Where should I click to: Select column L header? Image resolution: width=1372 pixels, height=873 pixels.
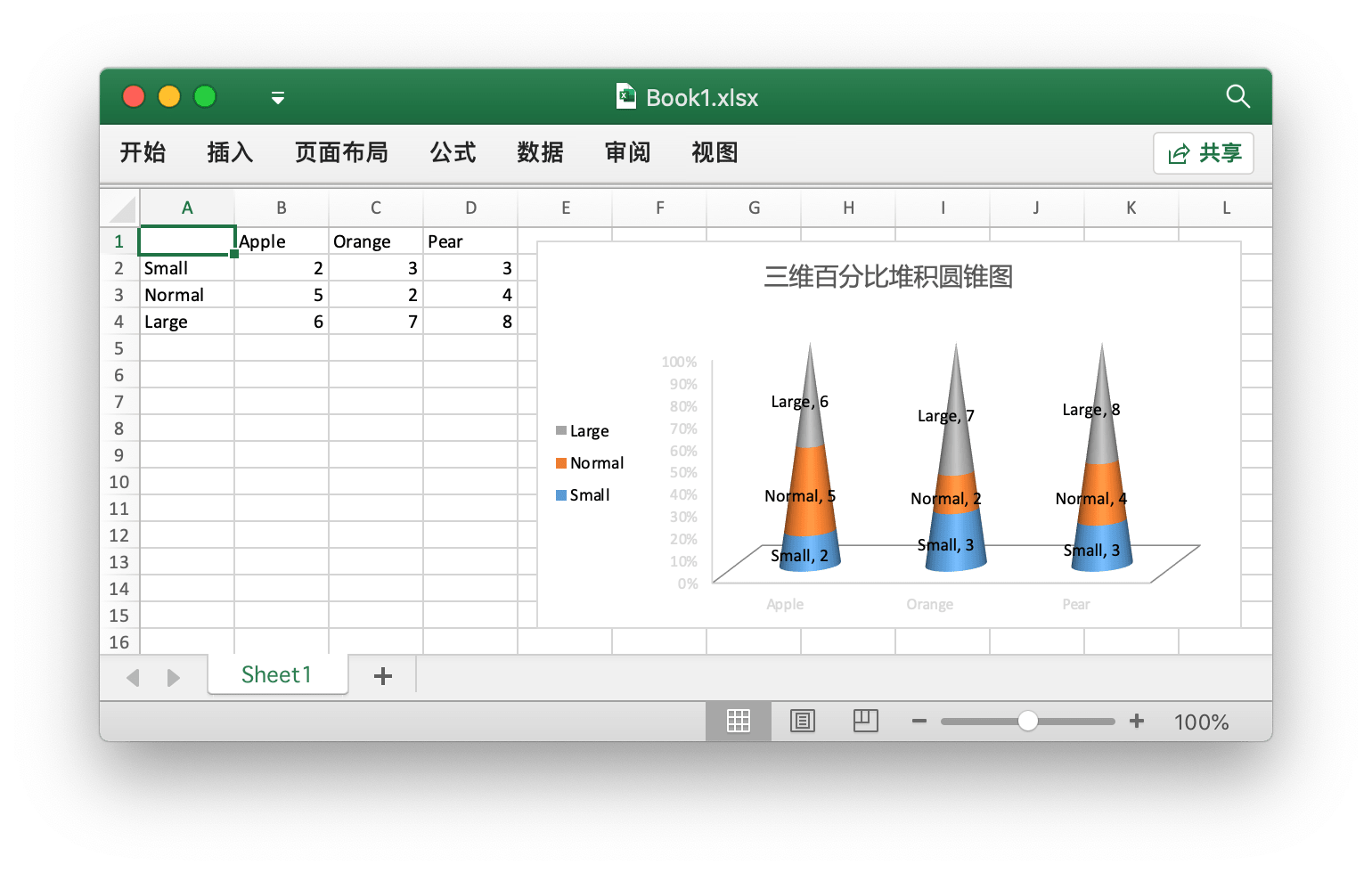[1226, 208]
